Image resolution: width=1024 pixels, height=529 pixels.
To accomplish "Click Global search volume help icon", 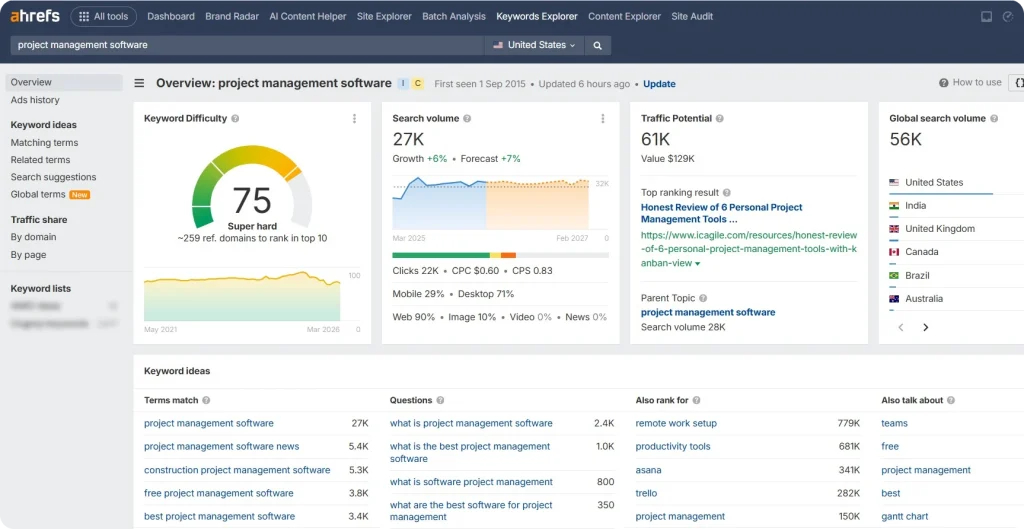I will [994, 118].
